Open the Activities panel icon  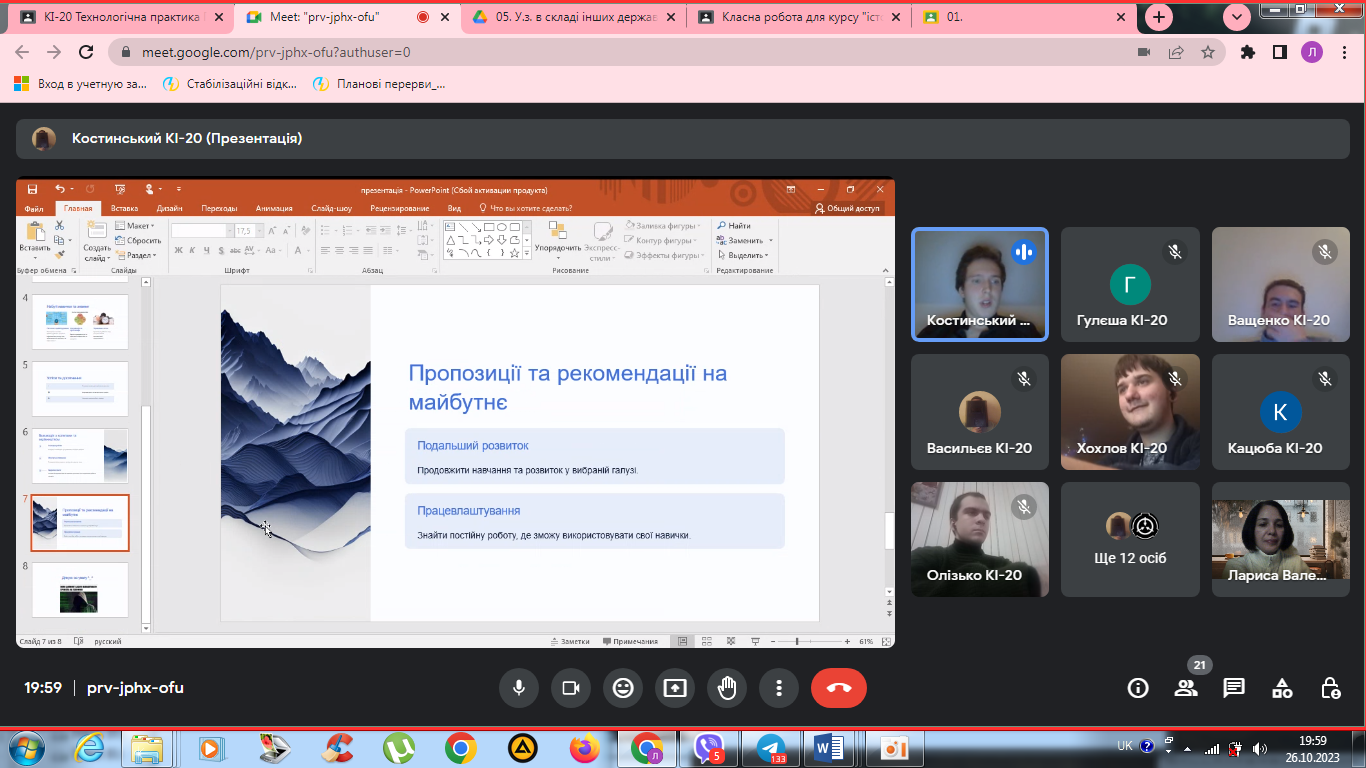(1282, 688)
